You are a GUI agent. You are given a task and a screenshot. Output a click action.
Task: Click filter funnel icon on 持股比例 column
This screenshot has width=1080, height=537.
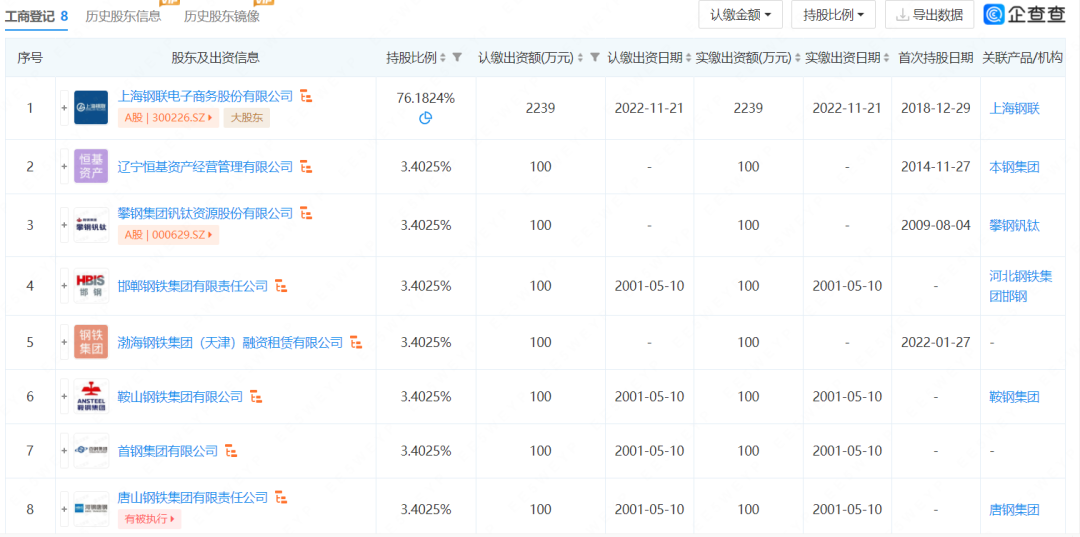tap(457, 58)
